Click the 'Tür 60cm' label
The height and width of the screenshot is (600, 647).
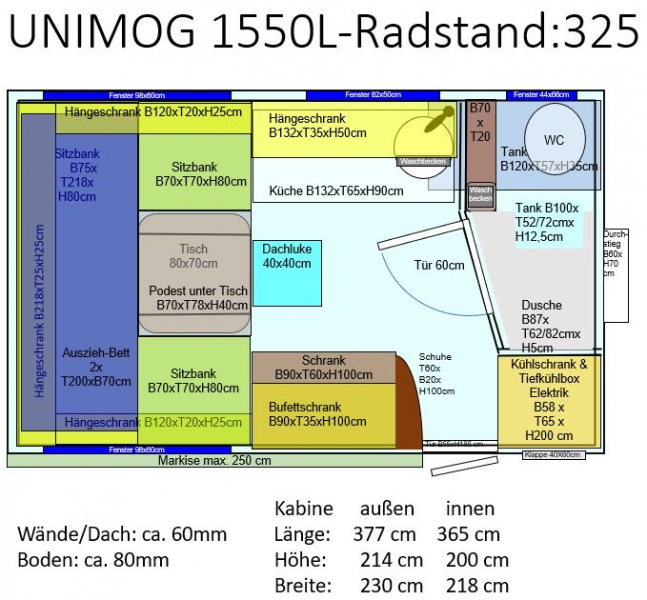[439, 265]
